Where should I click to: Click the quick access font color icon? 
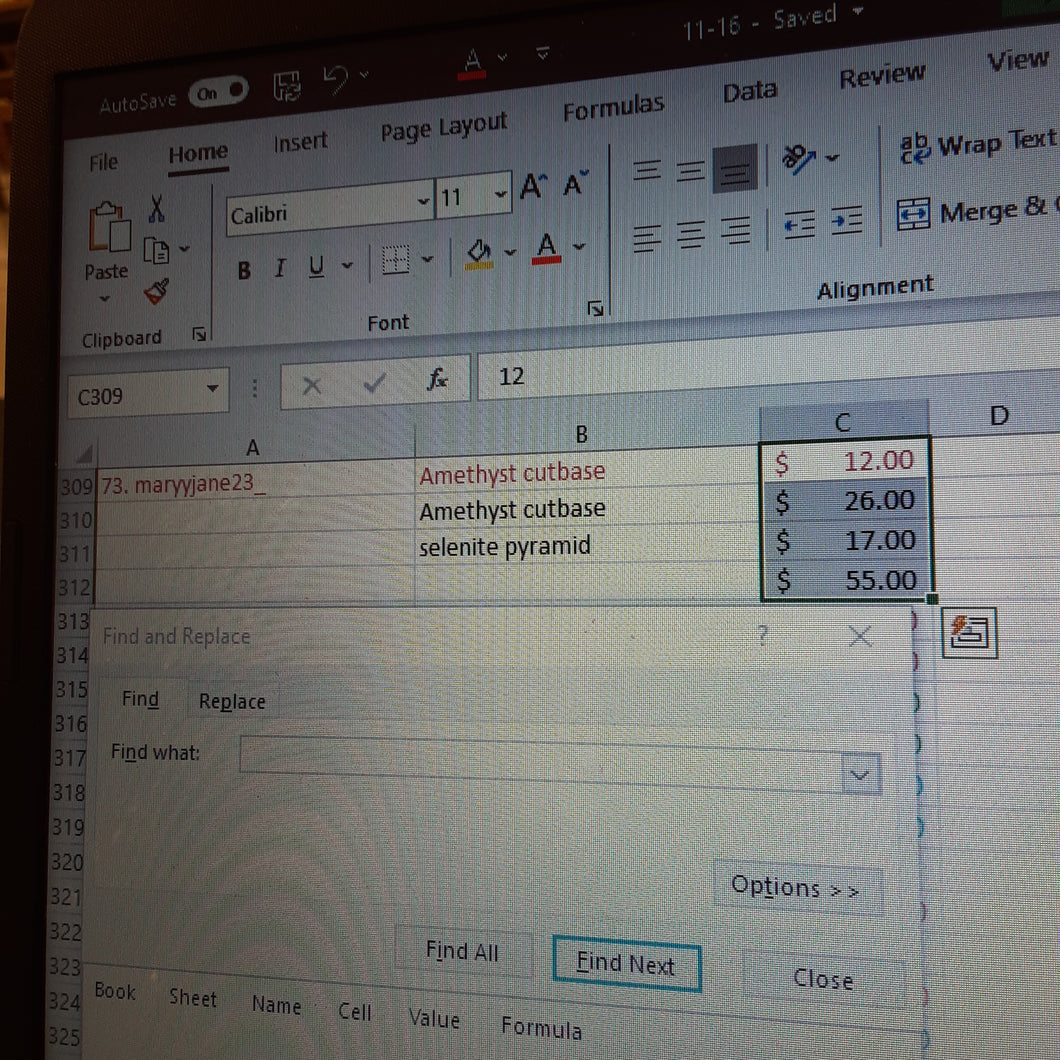(473, 63)
